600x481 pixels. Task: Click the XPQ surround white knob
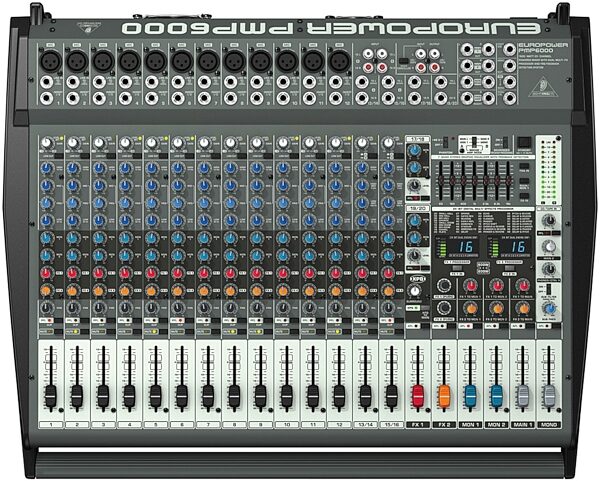[x=414, y=291]
